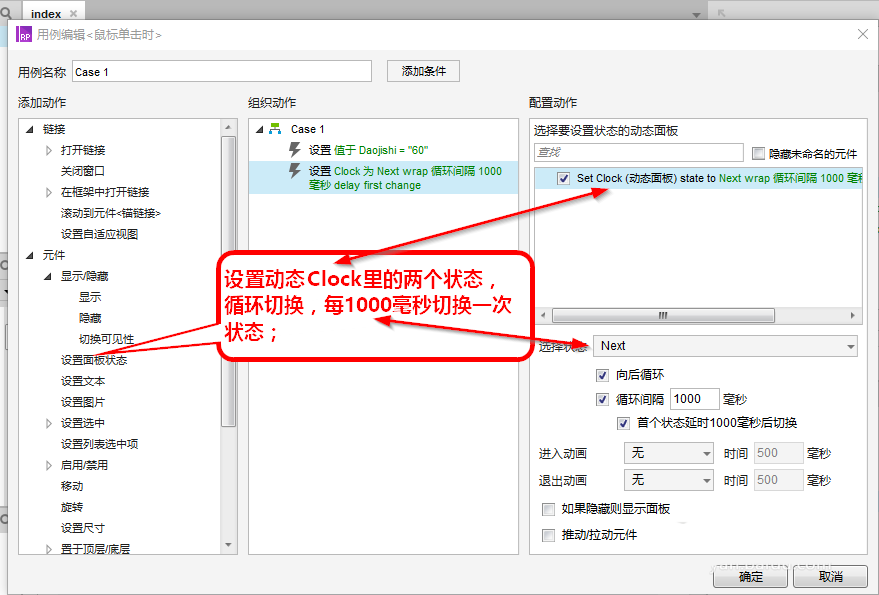
Task: Toggle the Set Clock dynamic panel checkbox
Action: click(x=563, y=178)
